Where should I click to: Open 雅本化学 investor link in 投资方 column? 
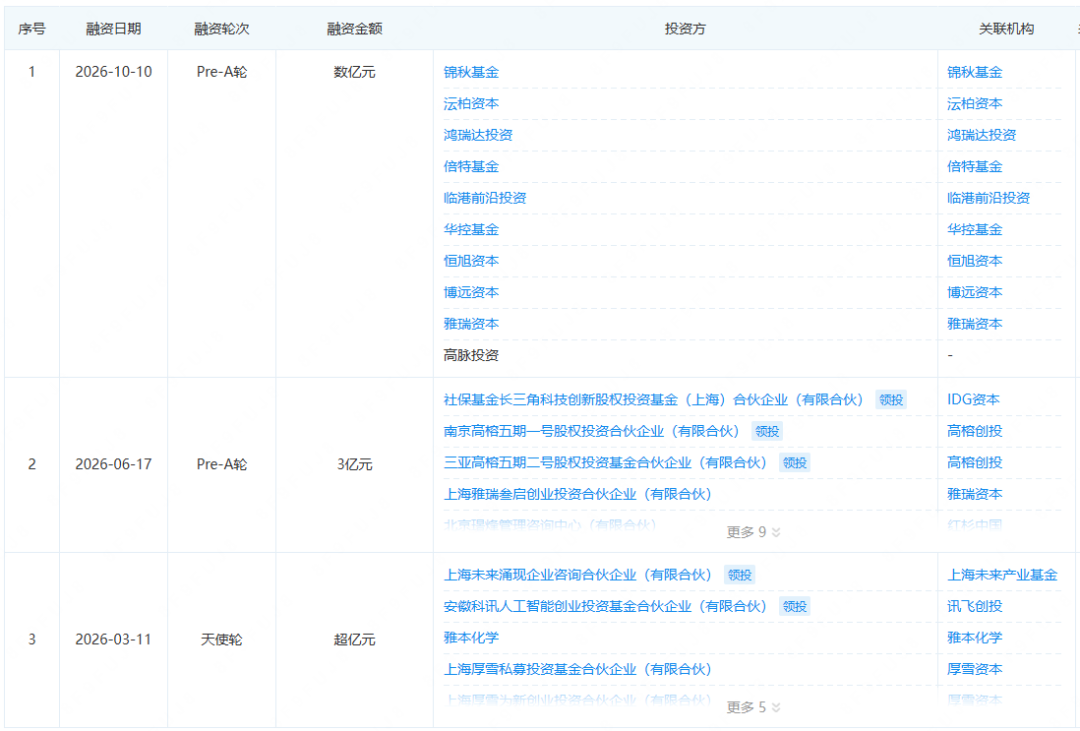coord(471,638)
